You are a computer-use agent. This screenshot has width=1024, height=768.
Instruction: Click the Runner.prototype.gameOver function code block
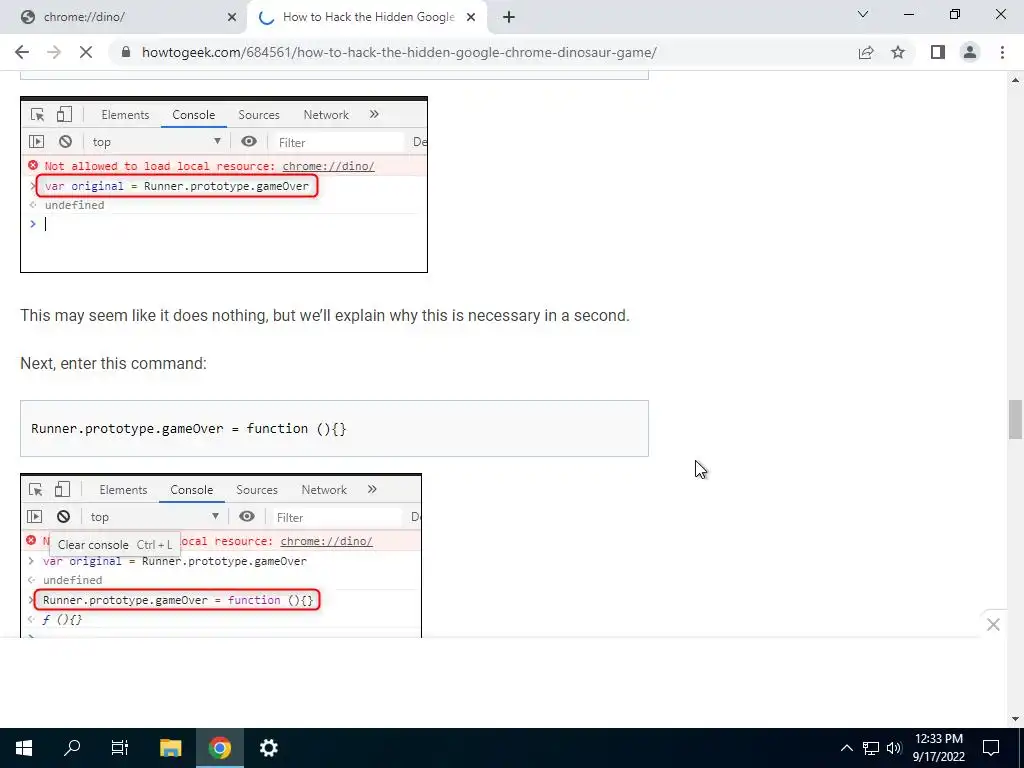coord(334,428)
